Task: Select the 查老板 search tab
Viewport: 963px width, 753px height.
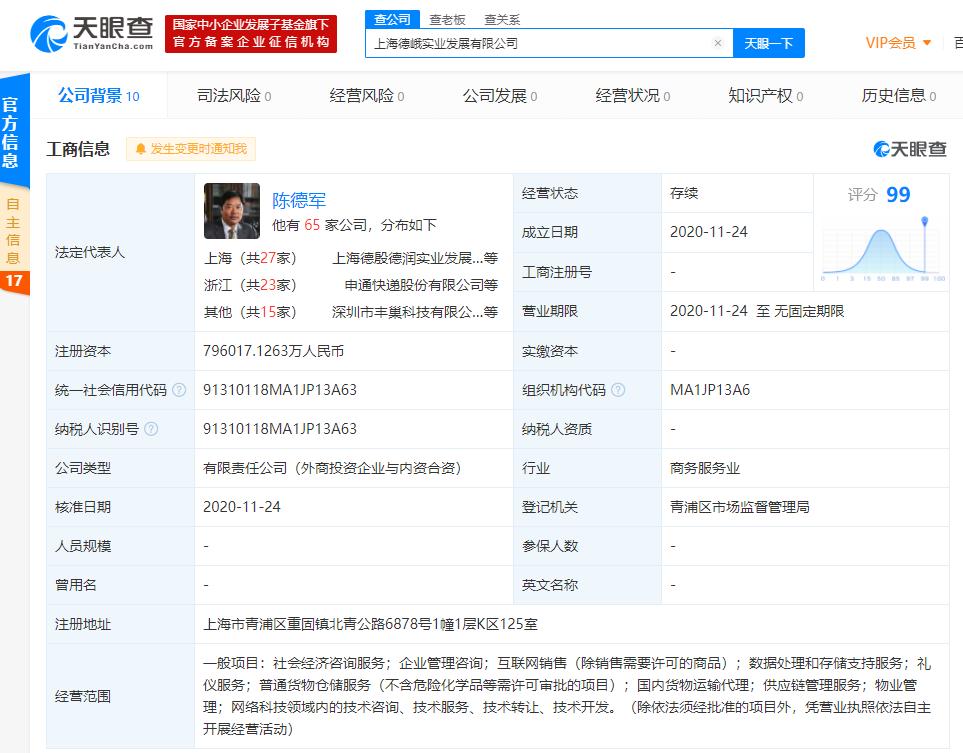Action: point(448,19)
